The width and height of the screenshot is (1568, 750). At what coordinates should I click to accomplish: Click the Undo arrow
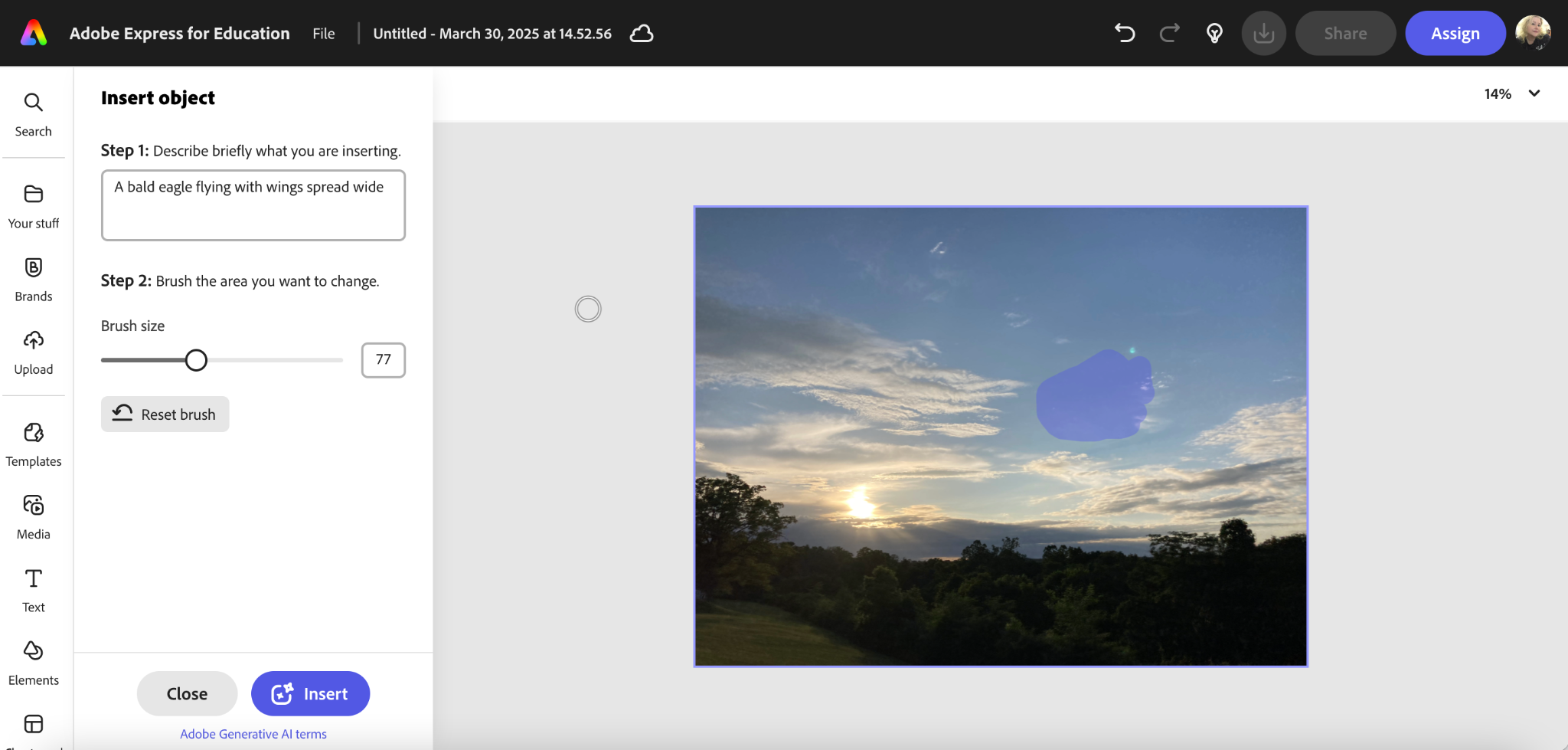coord(1124,33)
